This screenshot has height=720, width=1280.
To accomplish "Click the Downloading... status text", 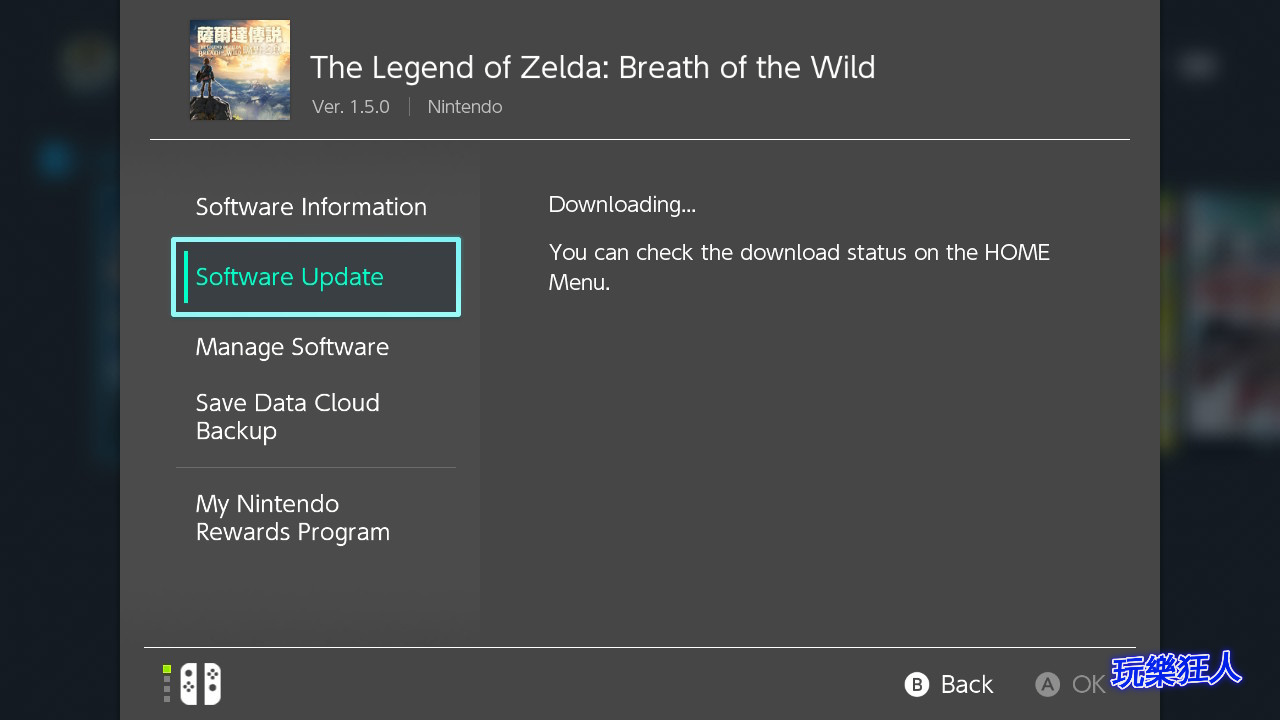I will coord(622,205).
